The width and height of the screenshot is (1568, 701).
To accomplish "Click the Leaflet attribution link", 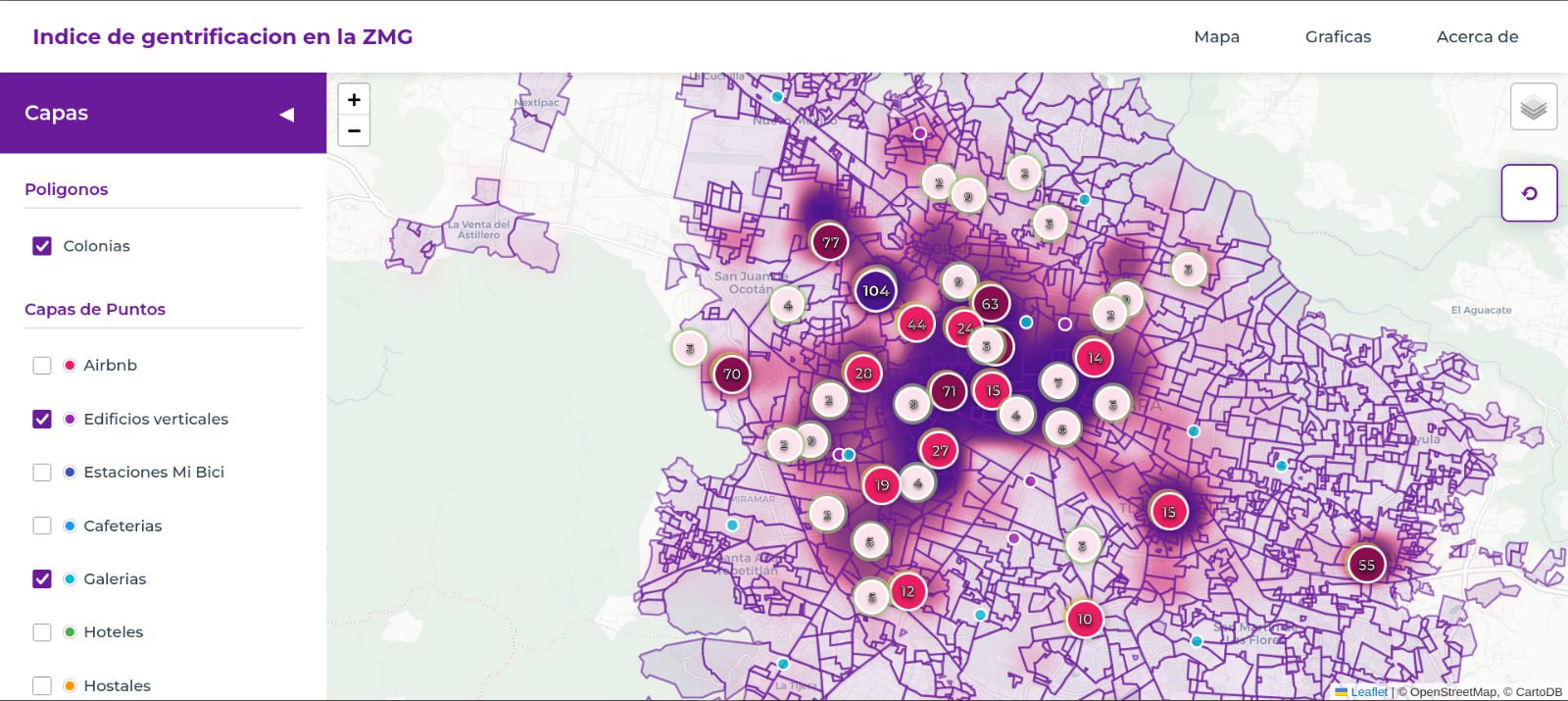I will (x=1368, y=691).
